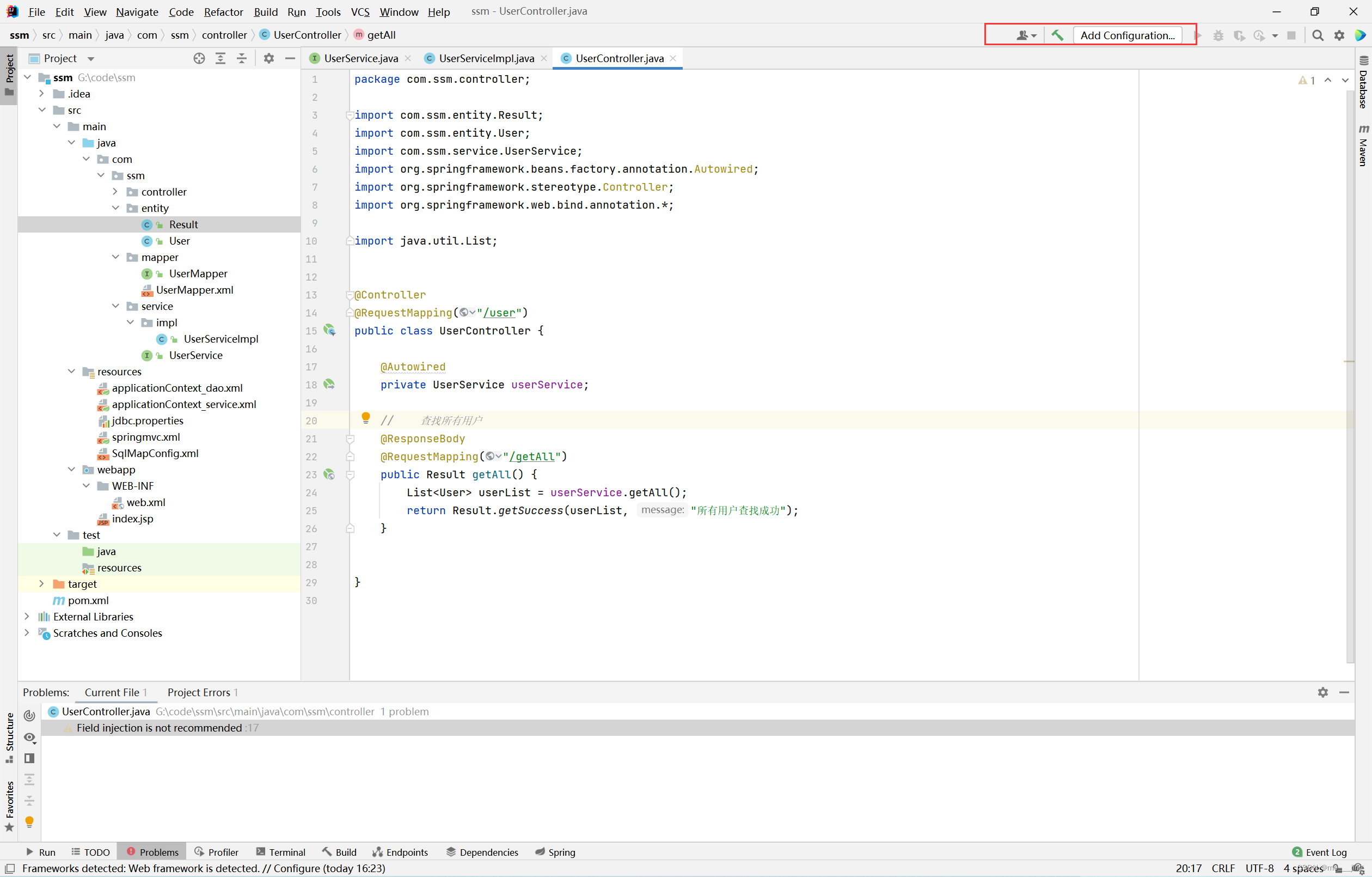Switch to the UserServiceImpl.java tab
Screen dimensions: 1372x877
pos(486,58)
